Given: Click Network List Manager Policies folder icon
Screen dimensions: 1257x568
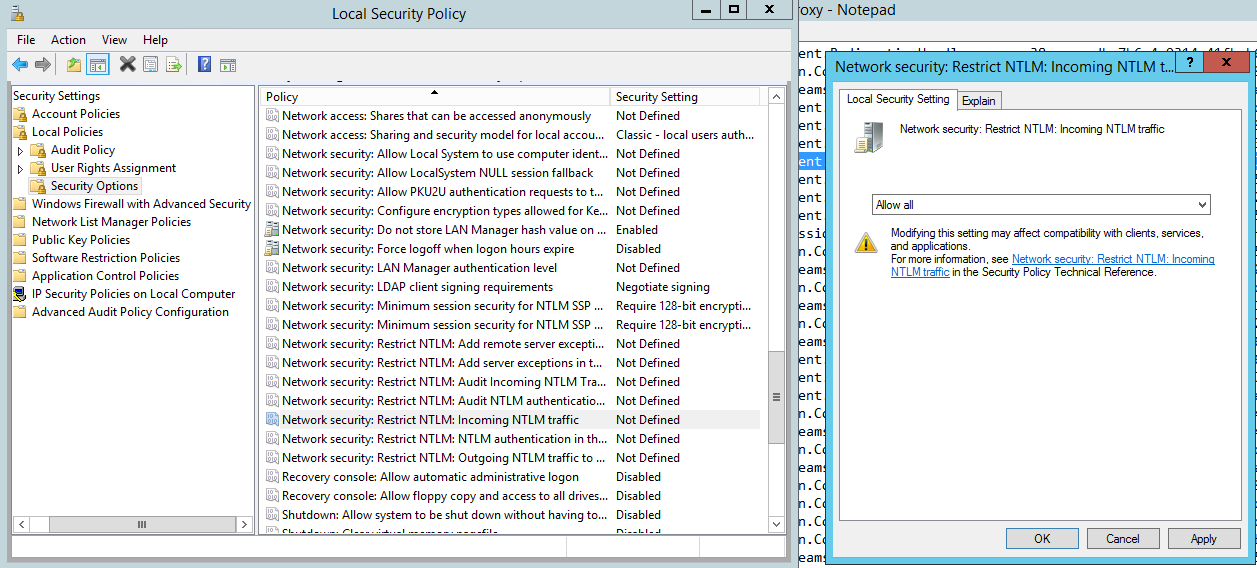Looking at the screenshot, I should click(21, 222).
